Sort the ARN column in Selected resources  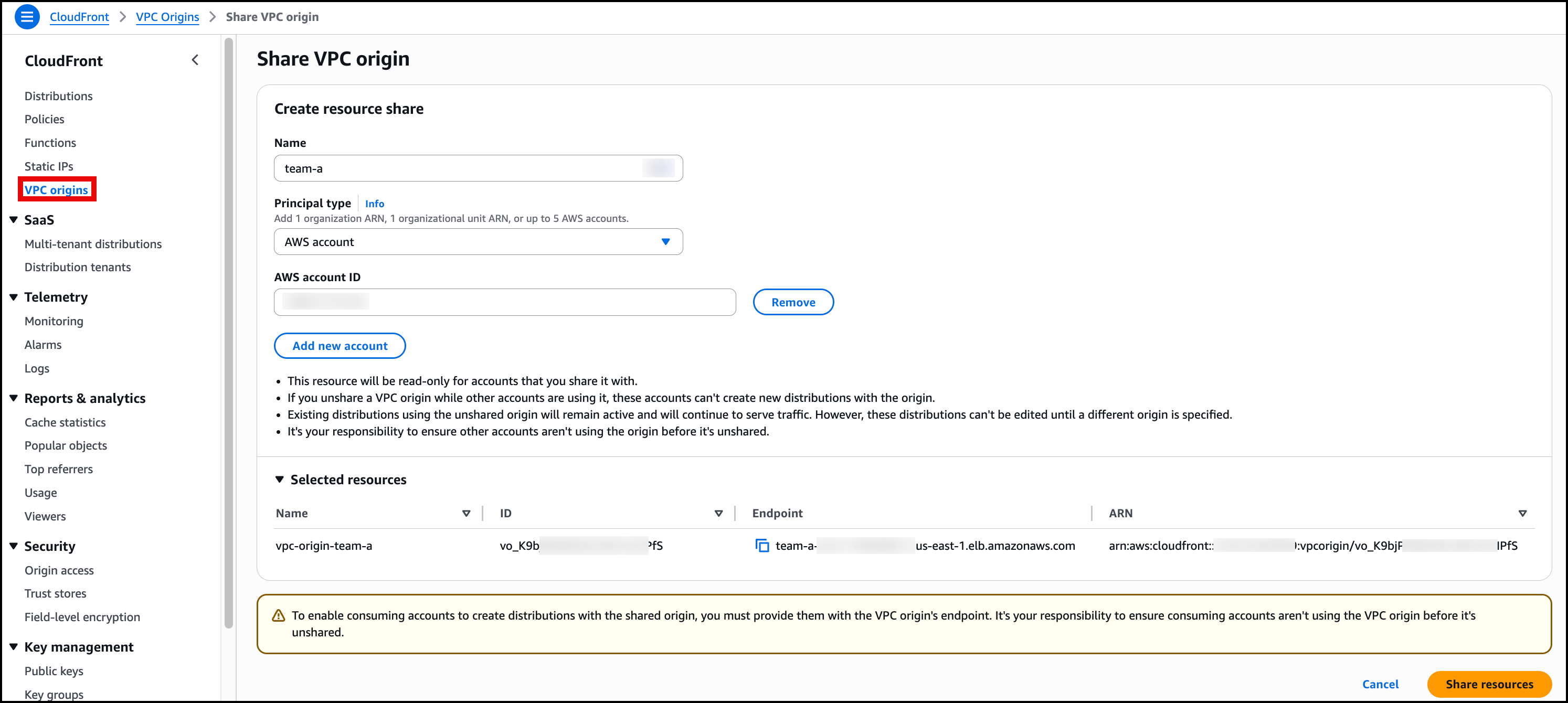point(1523,513)
